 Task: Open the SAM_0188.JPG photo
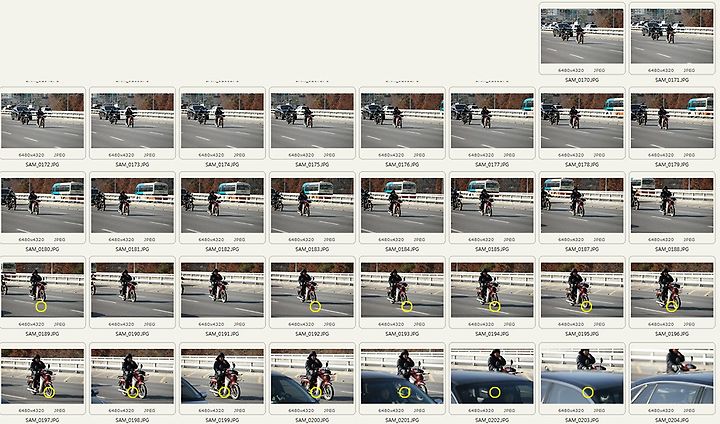[672, 205]
